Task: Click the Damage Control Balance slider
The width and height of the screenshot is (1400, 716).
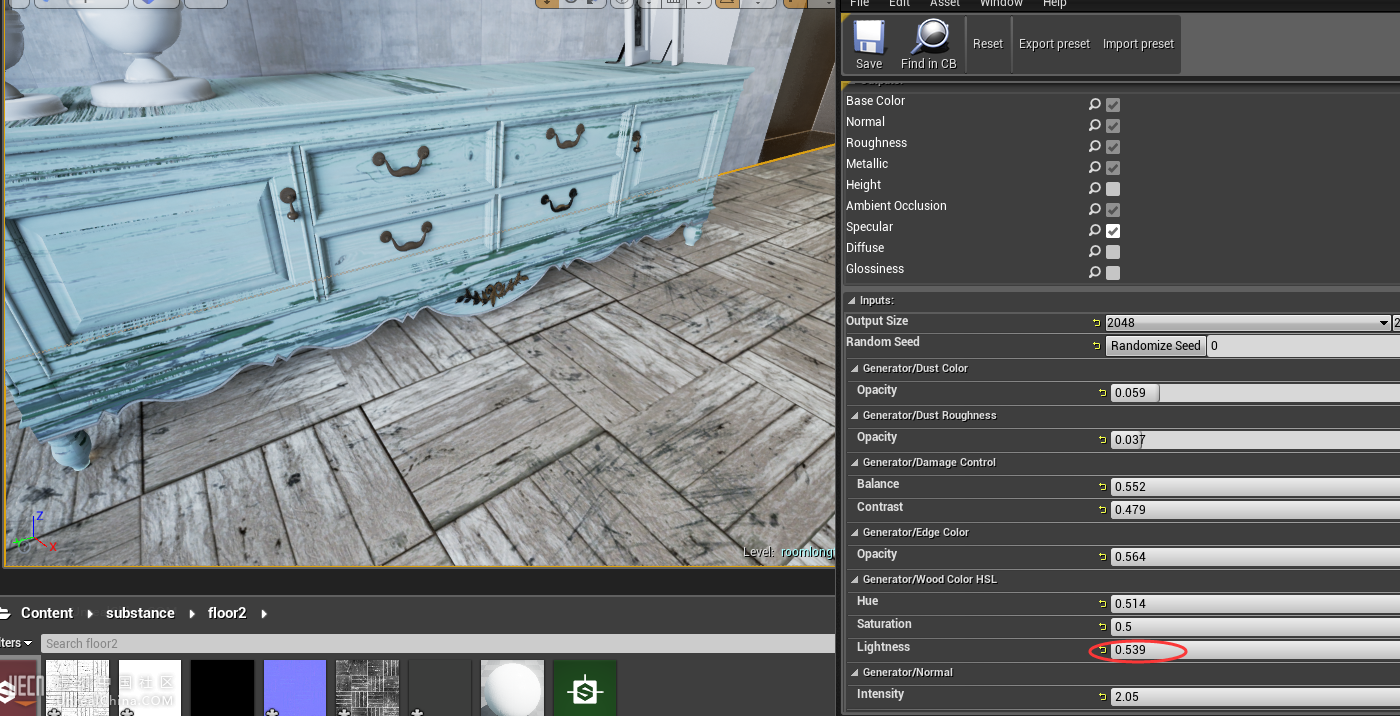Action: [x=1255, y=487]
